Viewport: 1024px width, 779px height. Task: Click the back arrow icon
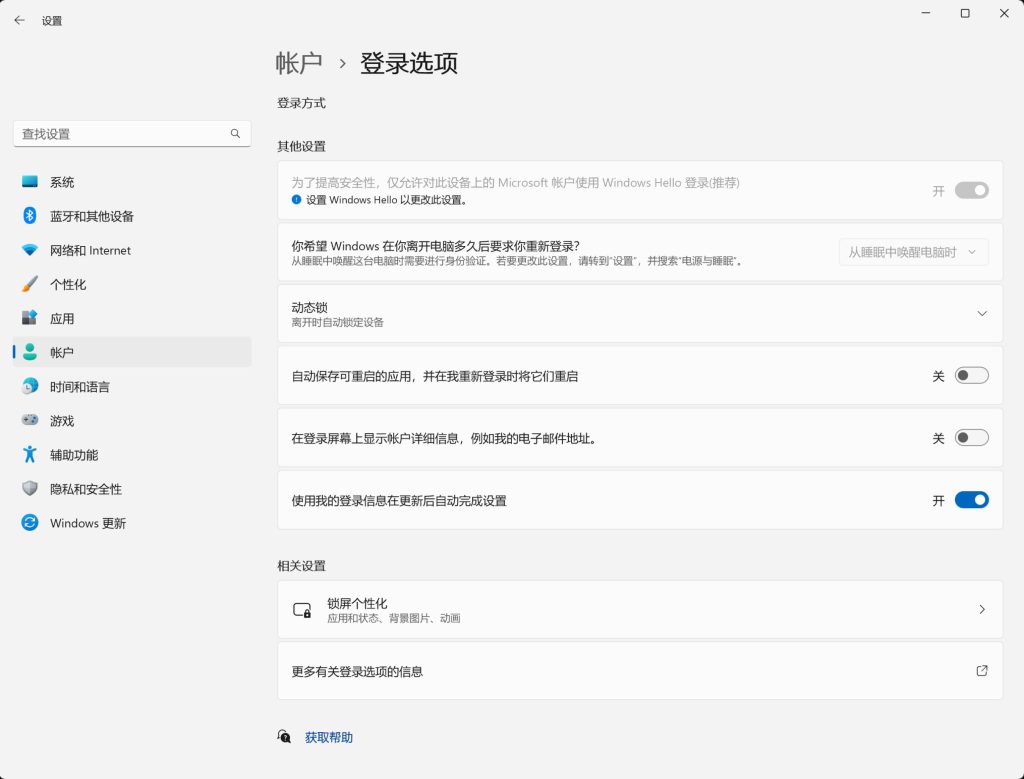[20, 20]
